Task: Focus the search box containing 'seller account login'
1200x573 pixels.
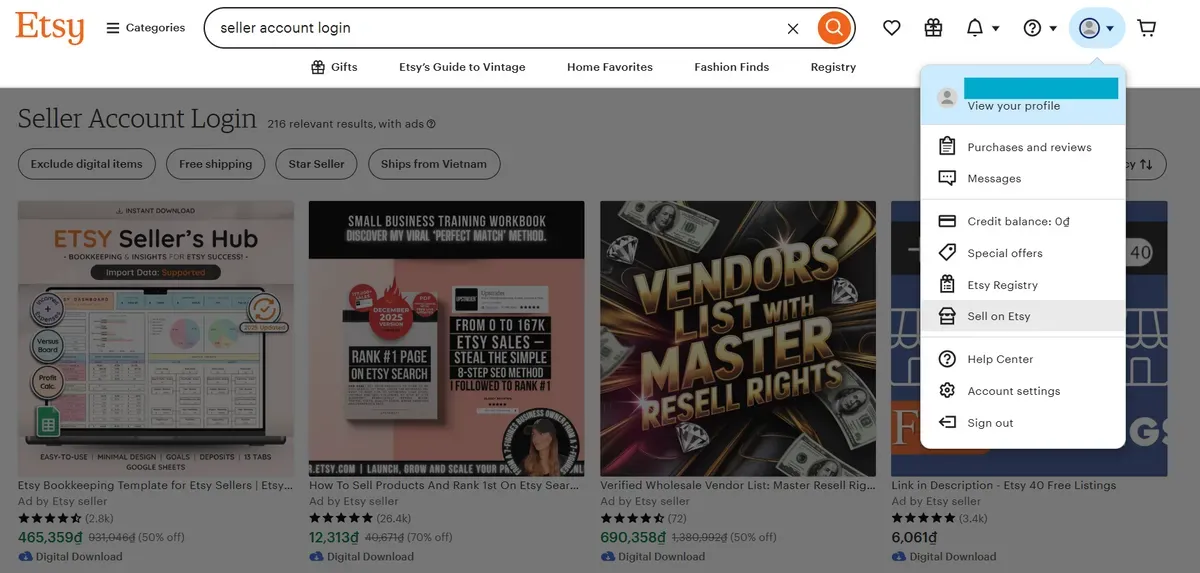Action: pos(498,28)
